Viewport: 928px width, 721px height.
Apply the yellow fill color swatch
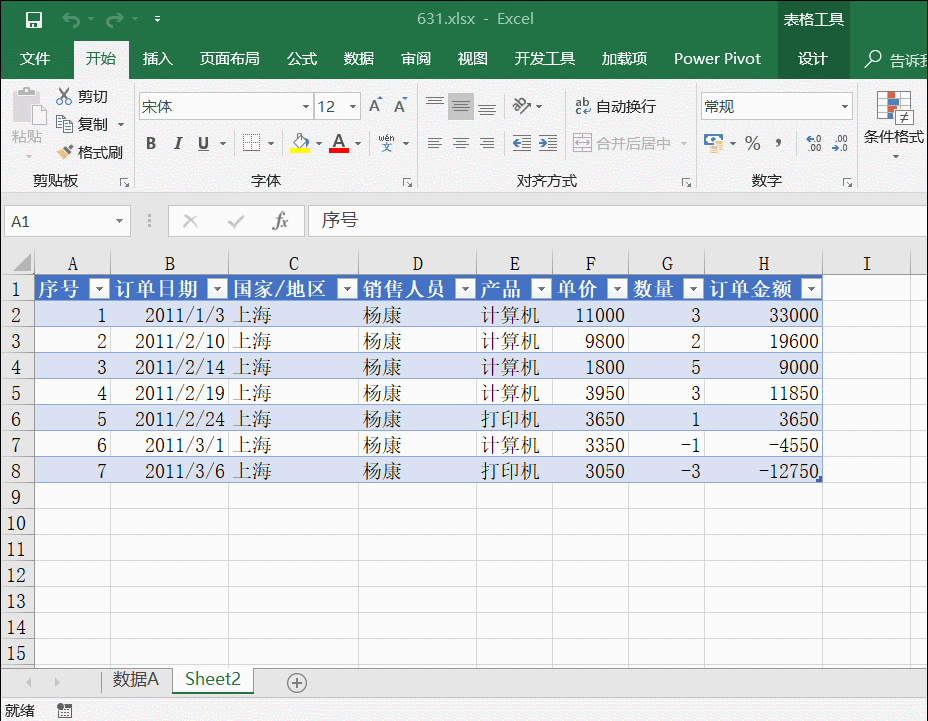click(x=300, y=144)
